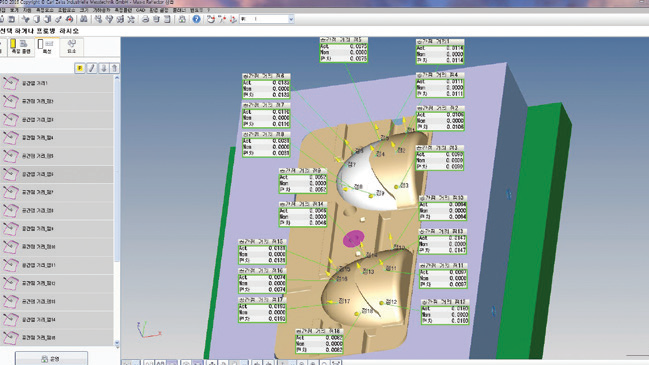Click the list scrollbar down arrow
This screenshot has height=365, width=649.
point(117,343)
